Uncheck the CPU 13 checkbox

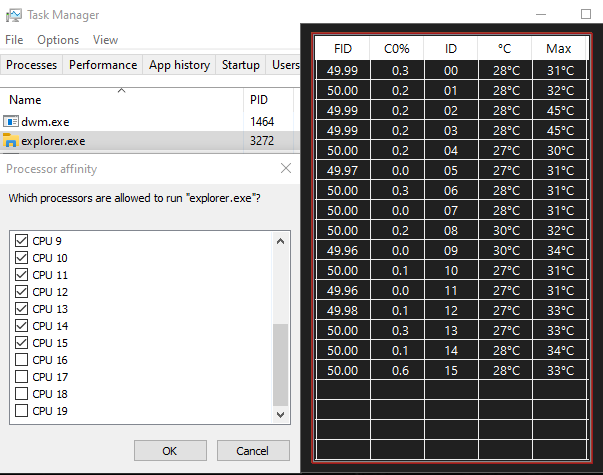coord(22,308)
